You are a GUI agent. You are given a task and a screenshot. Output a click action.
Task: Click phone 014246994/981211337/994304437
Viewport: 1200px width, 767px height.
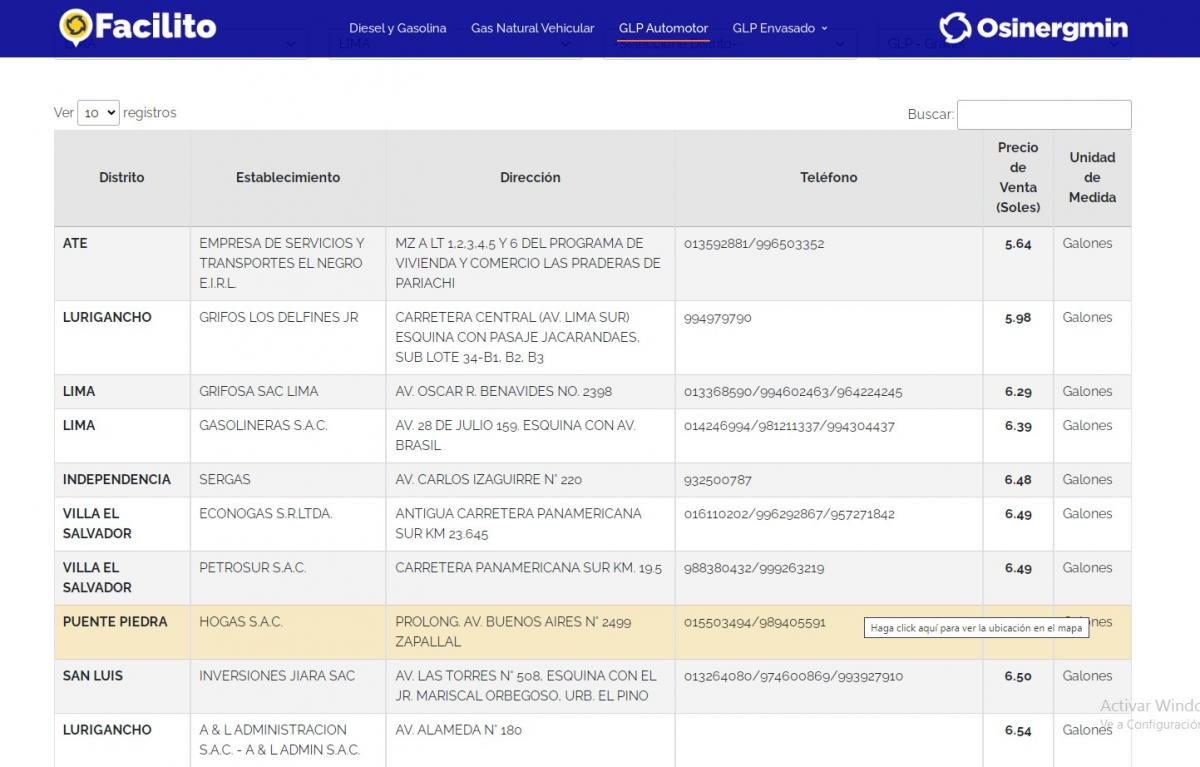[790, 426]
